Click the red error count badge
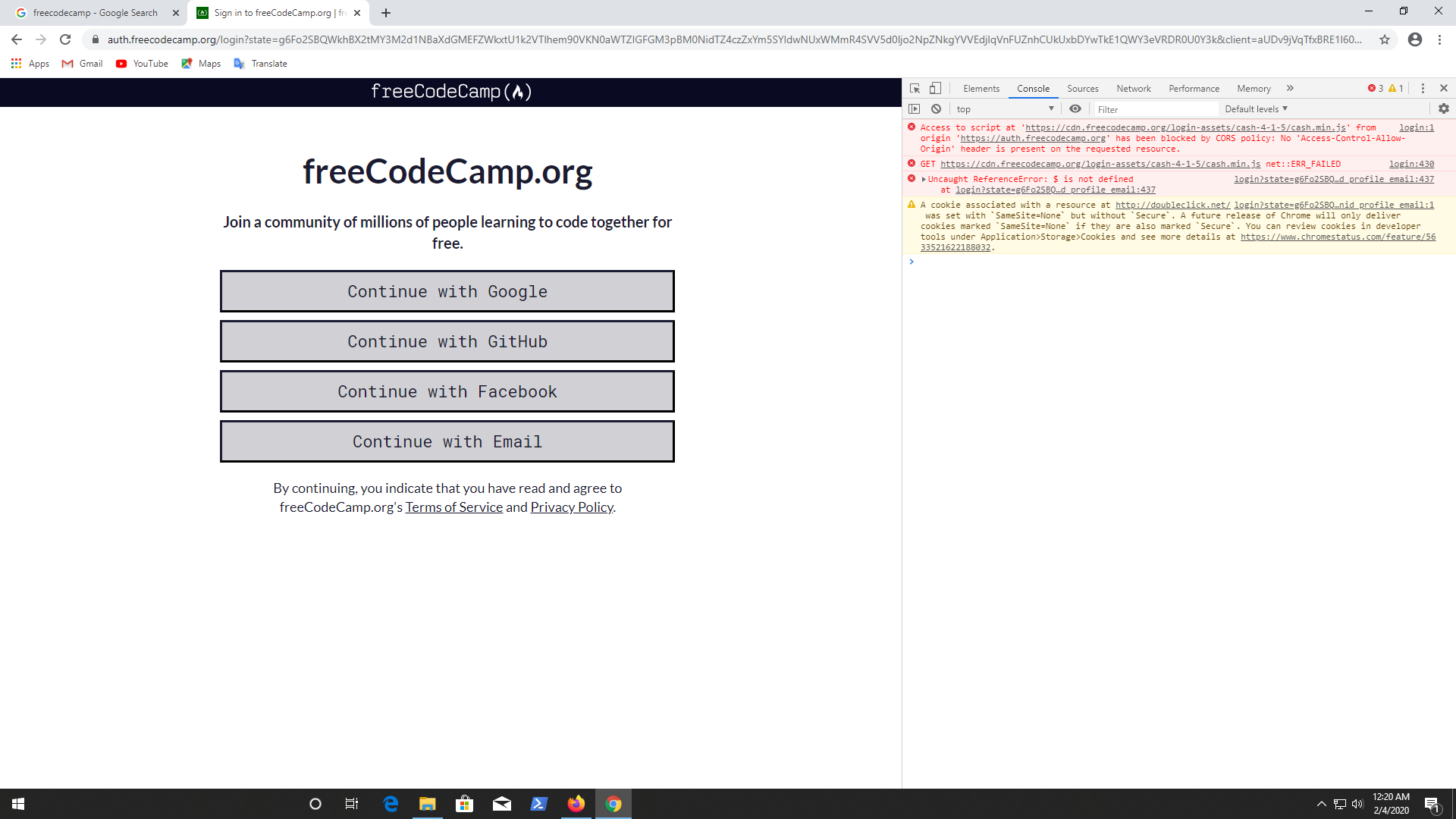The height and width of the screenshot is (819, 1456). [x=1376, y=89]
